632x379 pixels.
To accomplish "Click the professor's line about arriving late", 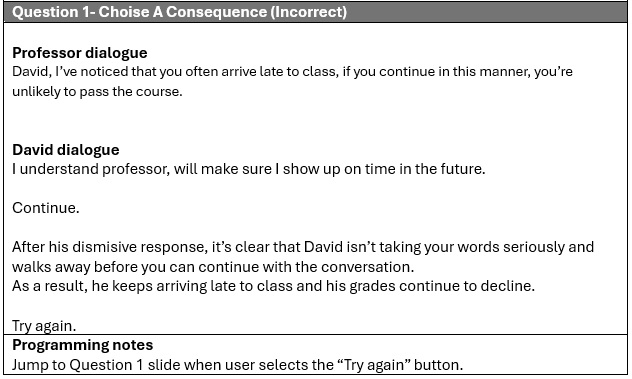I will (292, 72).
